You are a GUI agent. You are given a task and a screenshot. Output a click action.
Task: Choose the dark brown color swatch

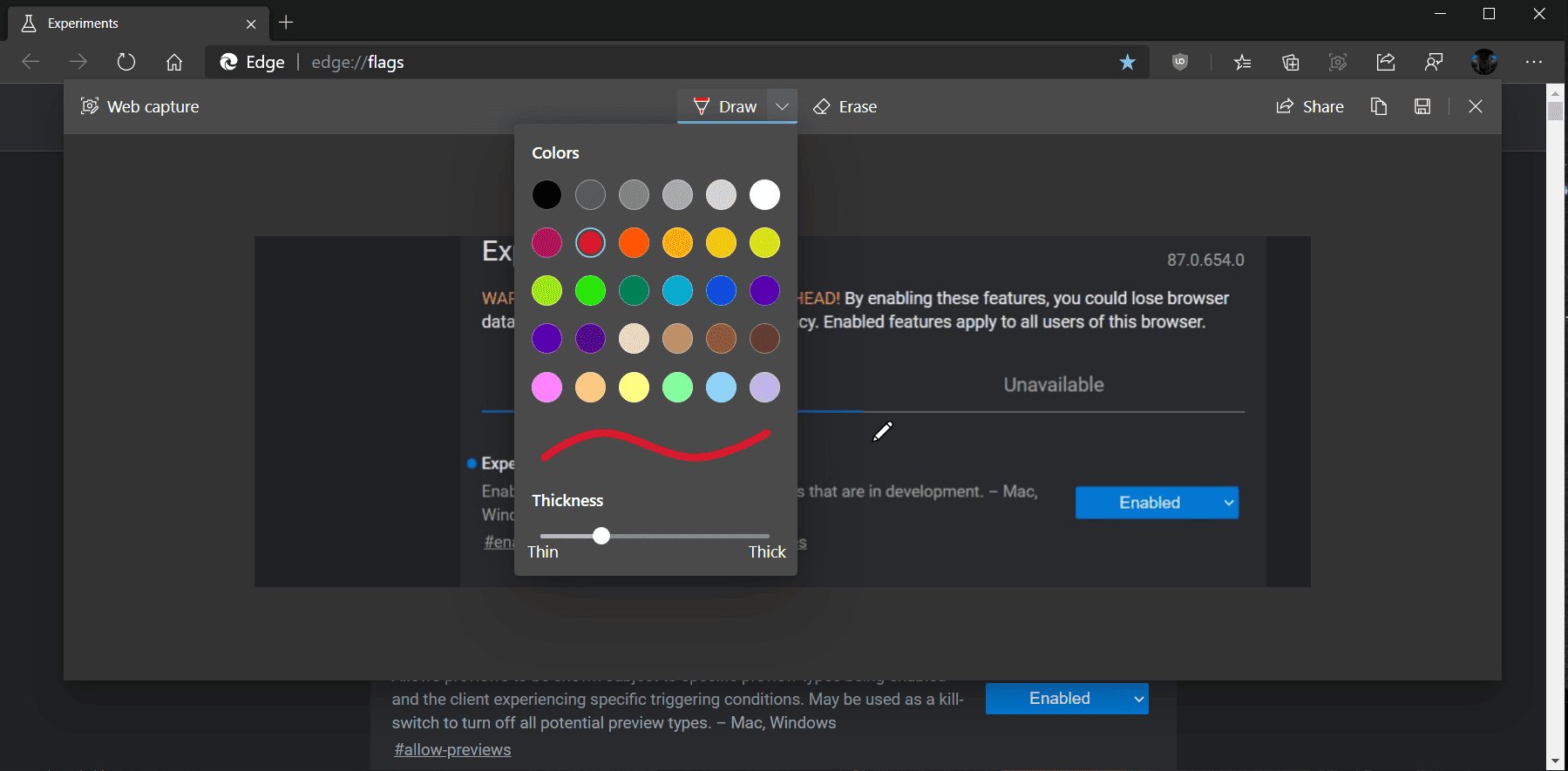(x=764, y=338)
